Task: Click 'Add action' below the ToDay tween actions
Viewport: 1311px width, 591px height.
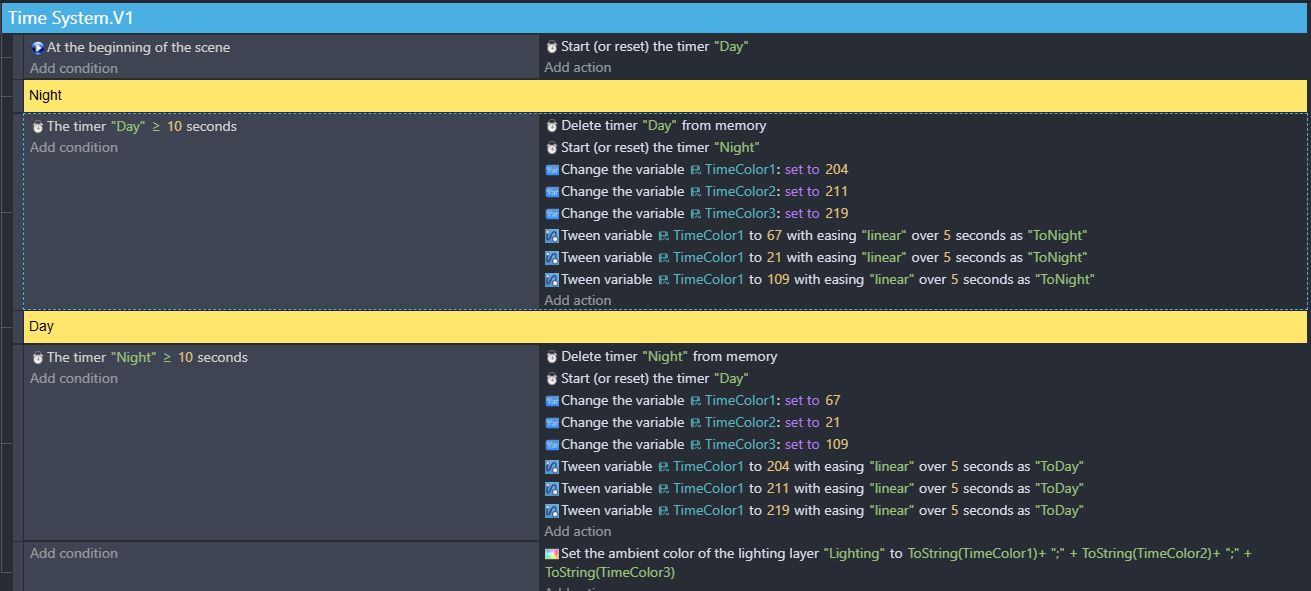Action: pyautogui.click(x=578, y=531)
